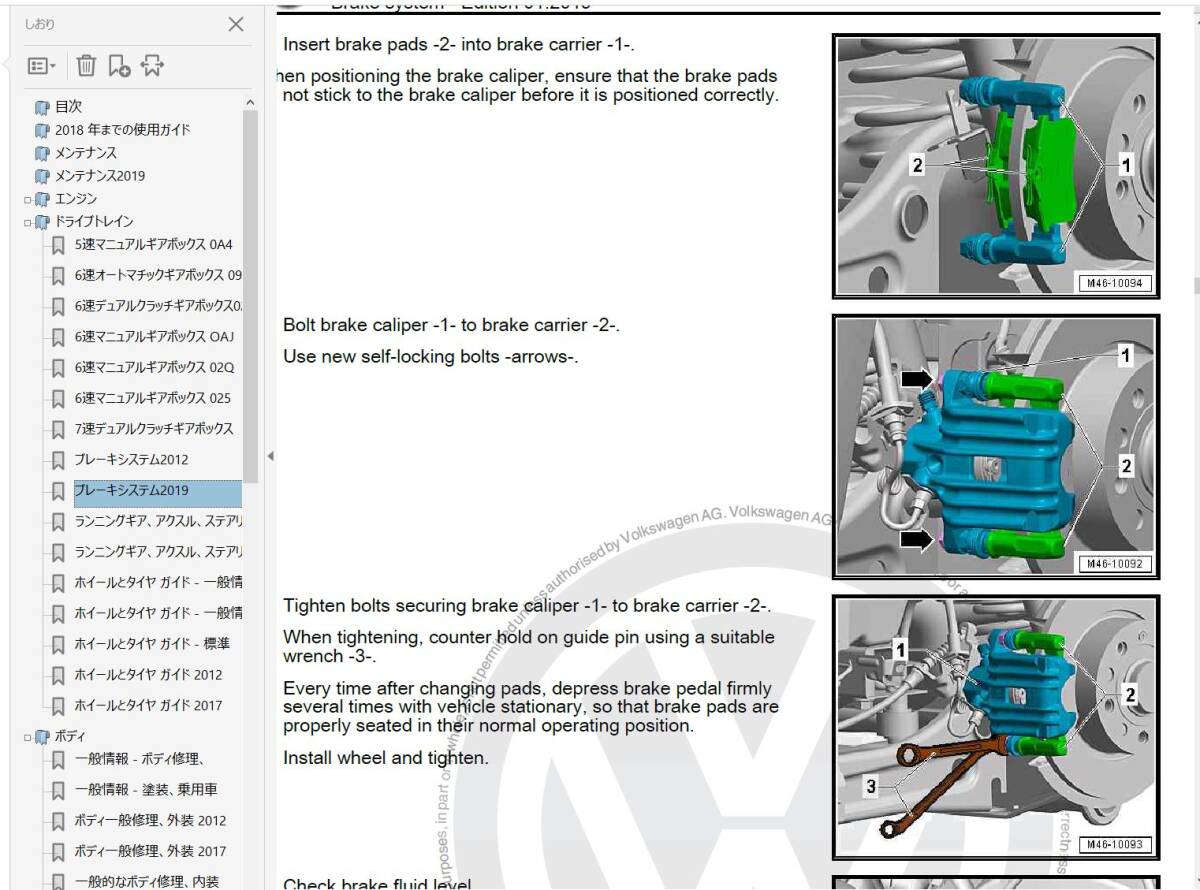Select ホイールとタイヤ ガイド 2017 bookmark
Viewport: 1200px width, 890px height.
tap(148, 705)
